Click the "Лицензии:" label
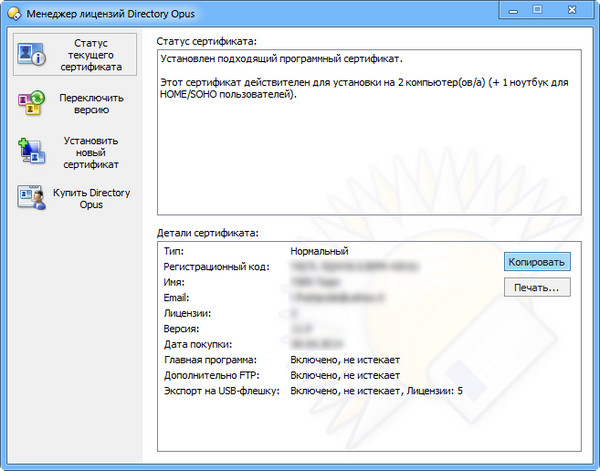This screenshot has height=471, width=600. [188, 313]
